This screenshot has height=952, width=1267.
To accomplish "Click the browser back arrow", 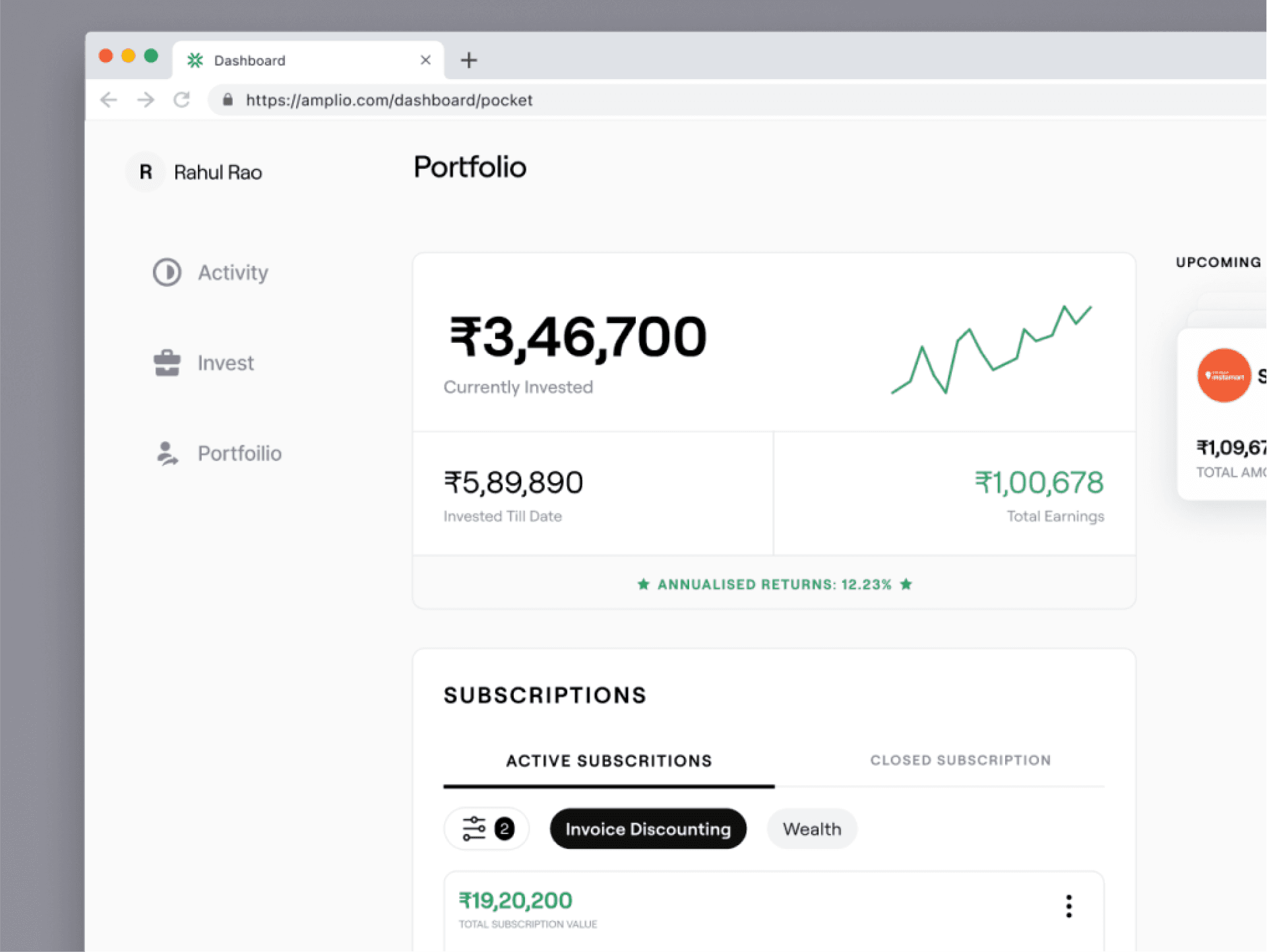I will [x=109, y=100].
